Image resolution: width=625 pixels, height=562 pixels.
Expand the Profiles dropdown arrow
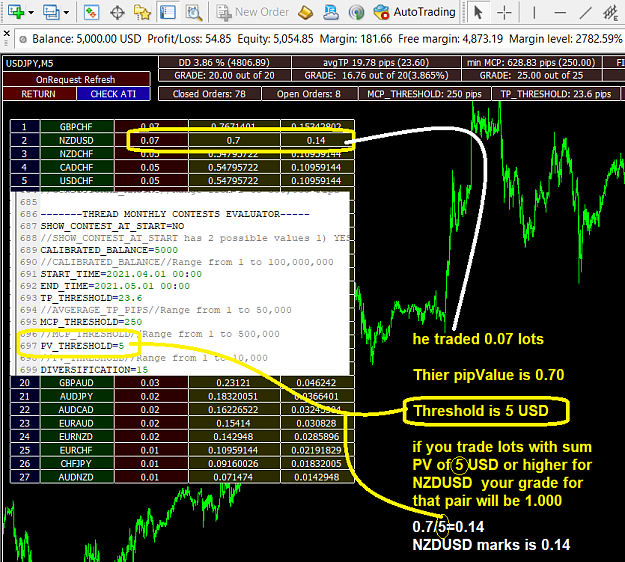66,13
